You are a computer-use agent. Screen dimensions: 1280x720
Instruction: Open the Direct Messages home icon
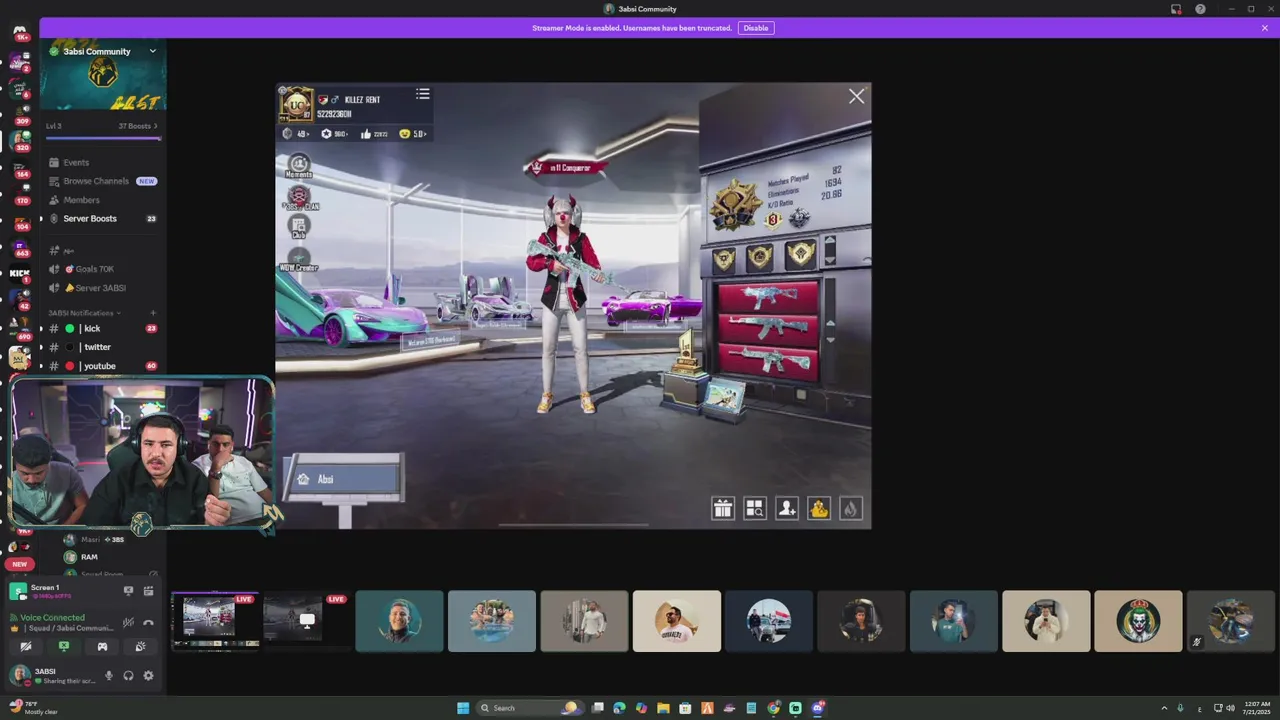[x=20, y=30]
